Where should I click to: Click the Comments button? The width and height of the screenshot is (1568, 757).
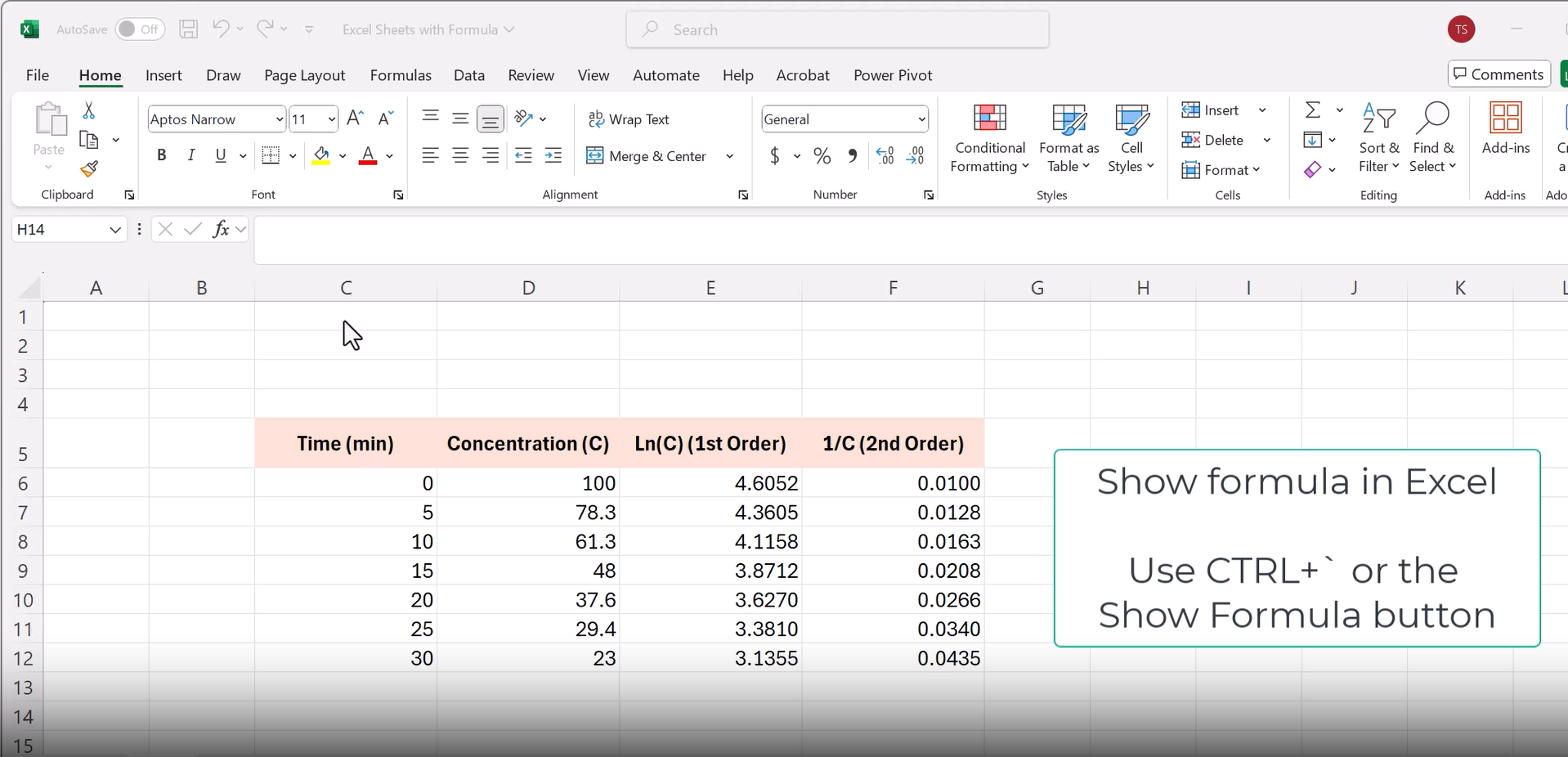pyautogui.click(x=1499, y=74)
